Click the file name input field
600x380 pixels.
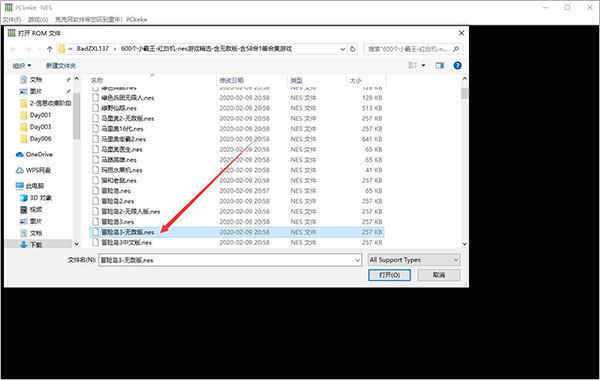point(230,260)
